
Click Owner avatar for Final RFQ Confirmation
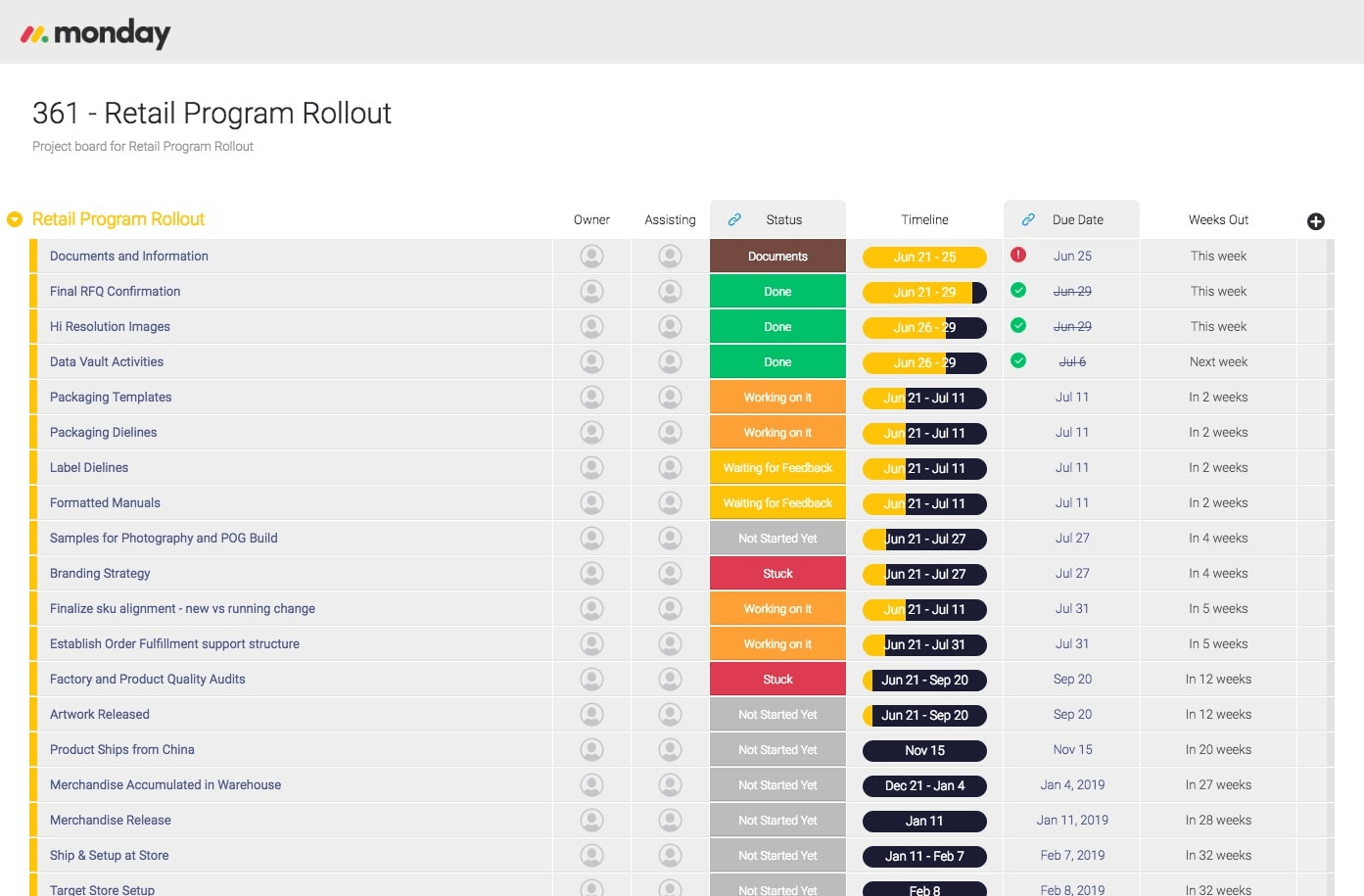tap(591, 291)
